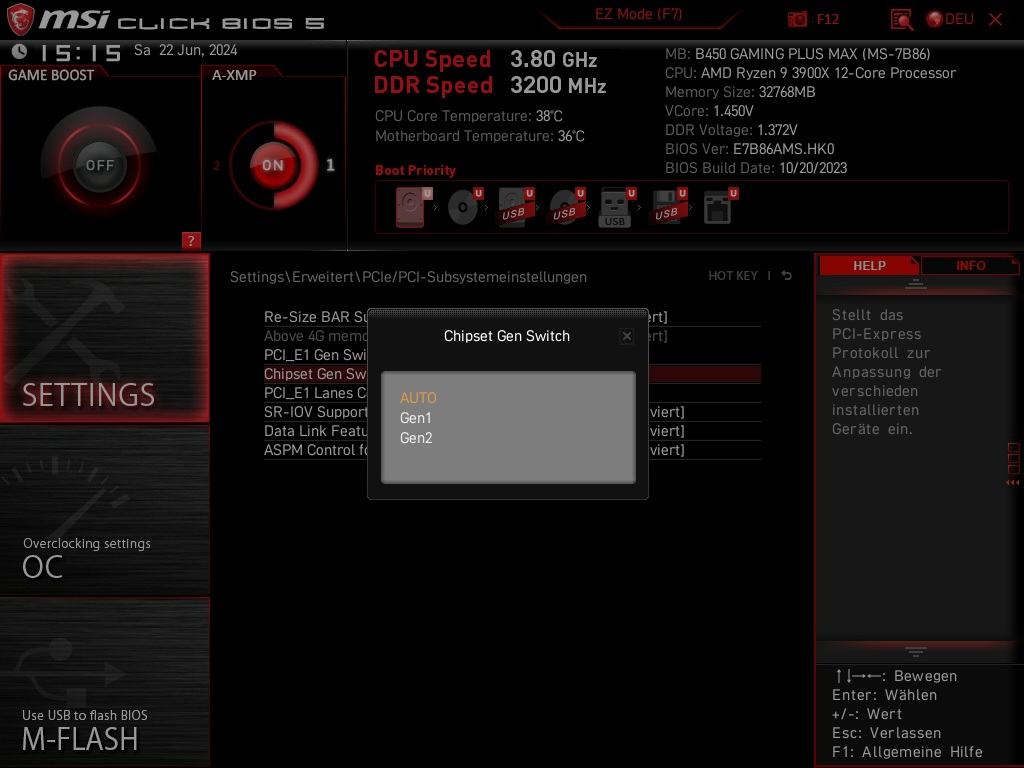Open M-FLASH to flash BIOS
Viewport: 1024px width, 768px height.
[104, 682]
